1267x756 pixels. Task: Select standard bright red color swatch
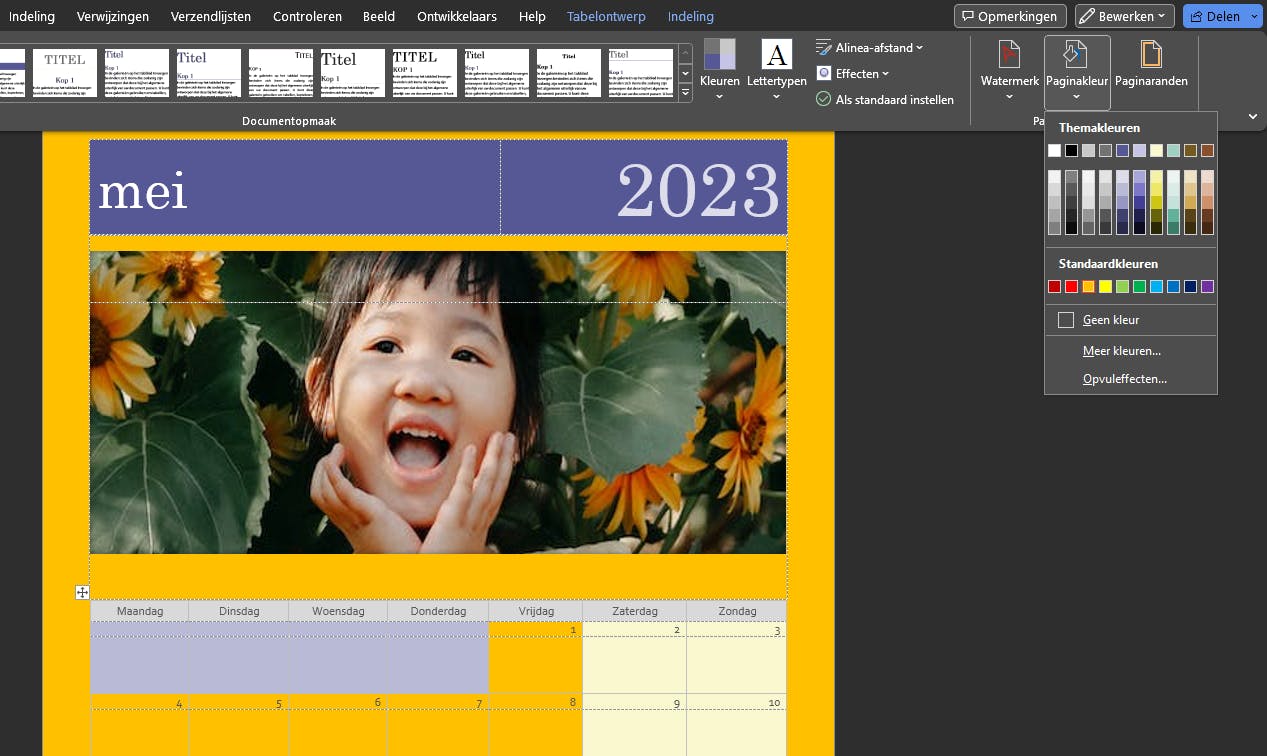(1071, 287)
